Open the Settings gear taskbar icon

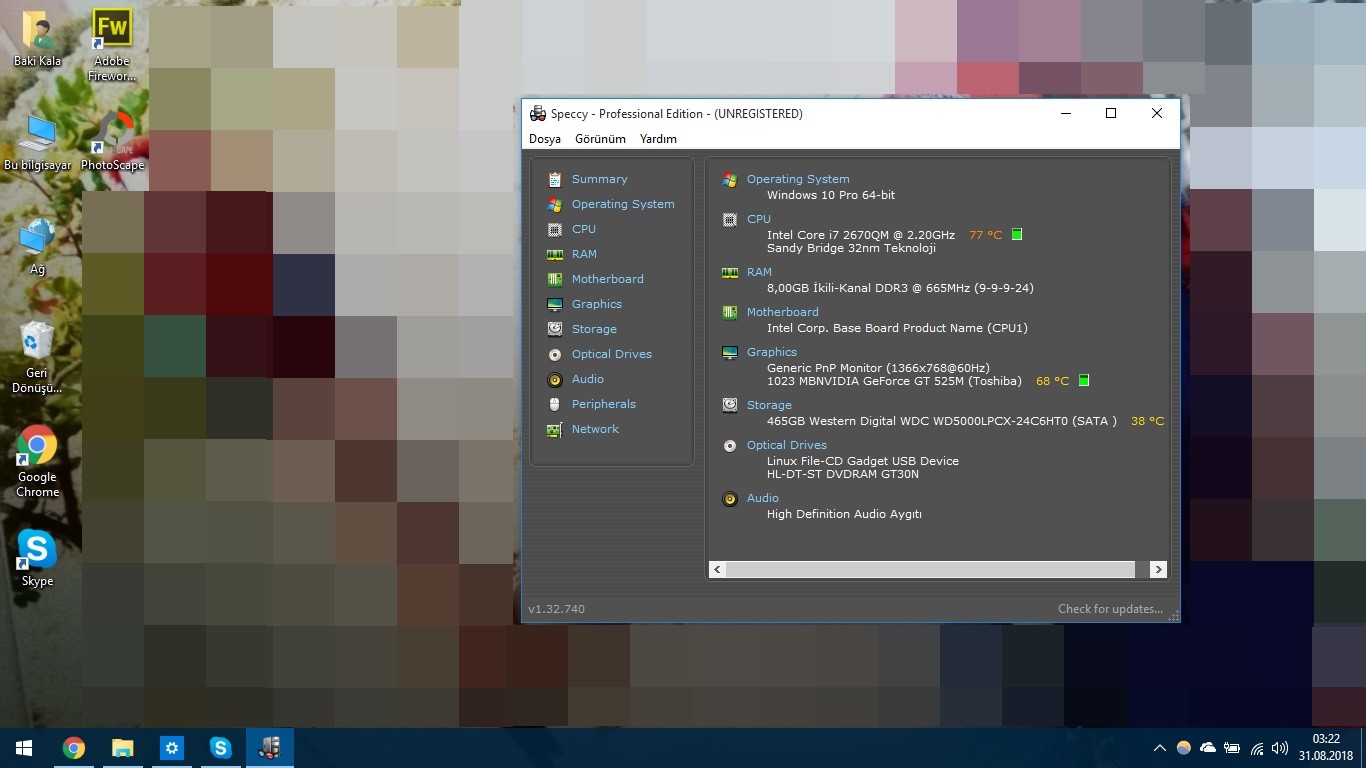click(x=171, y=748)
